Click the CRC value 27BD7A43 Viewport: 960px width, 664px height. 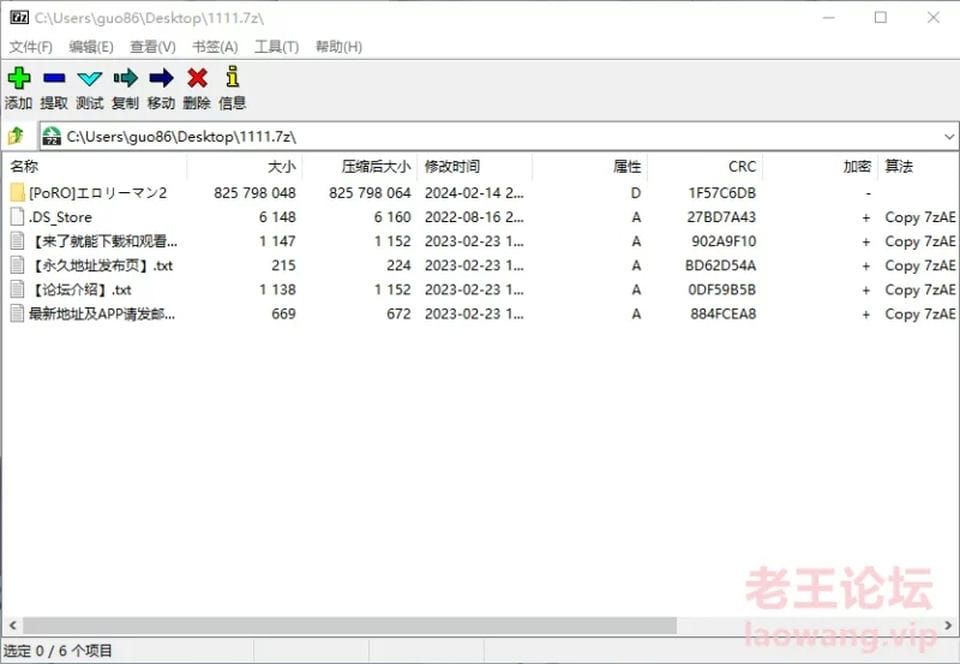[x=721, y=217]
